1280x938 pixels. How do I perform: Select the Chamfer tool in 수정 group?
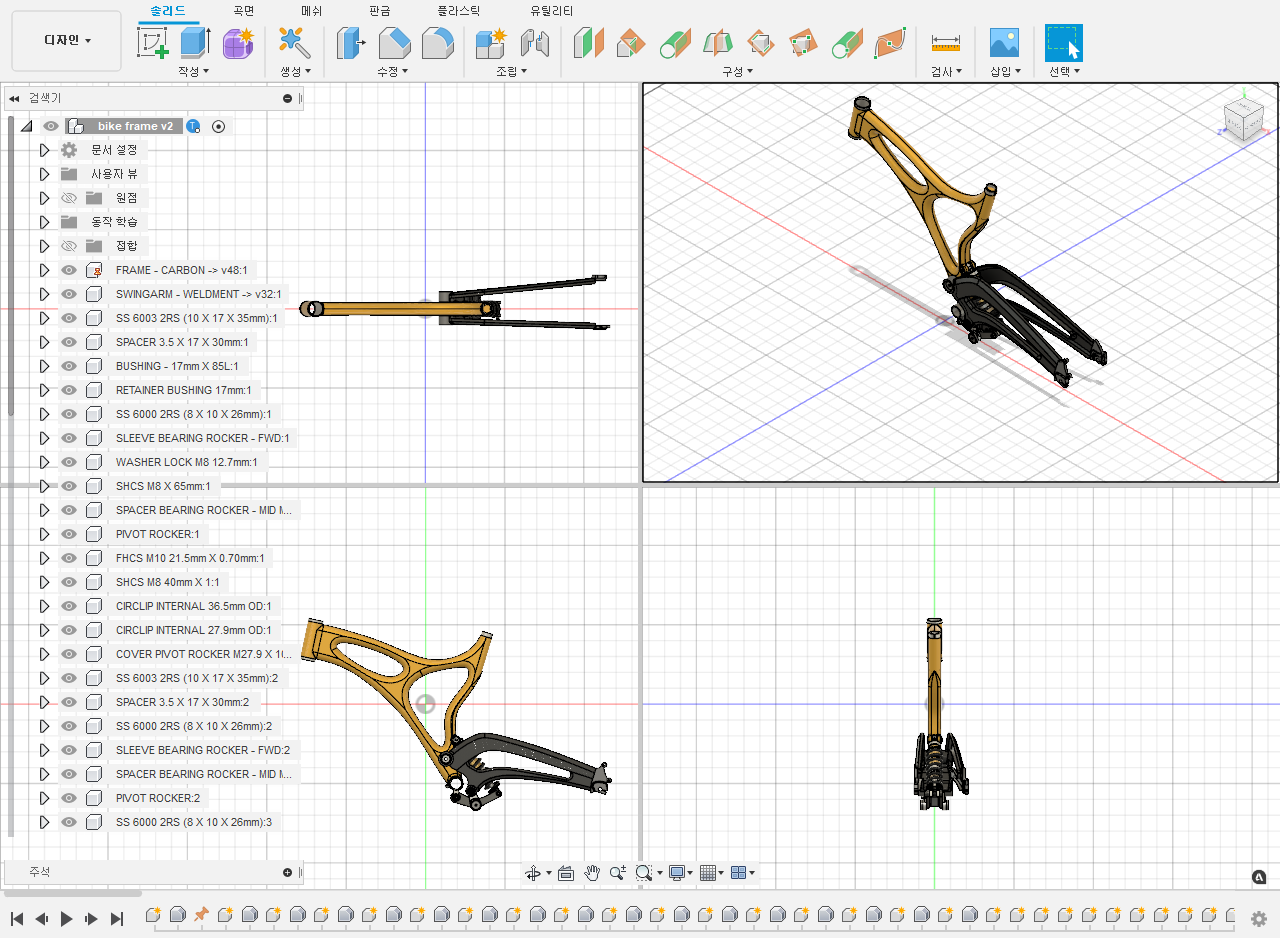pyautogui.click(x=395, y=44)
